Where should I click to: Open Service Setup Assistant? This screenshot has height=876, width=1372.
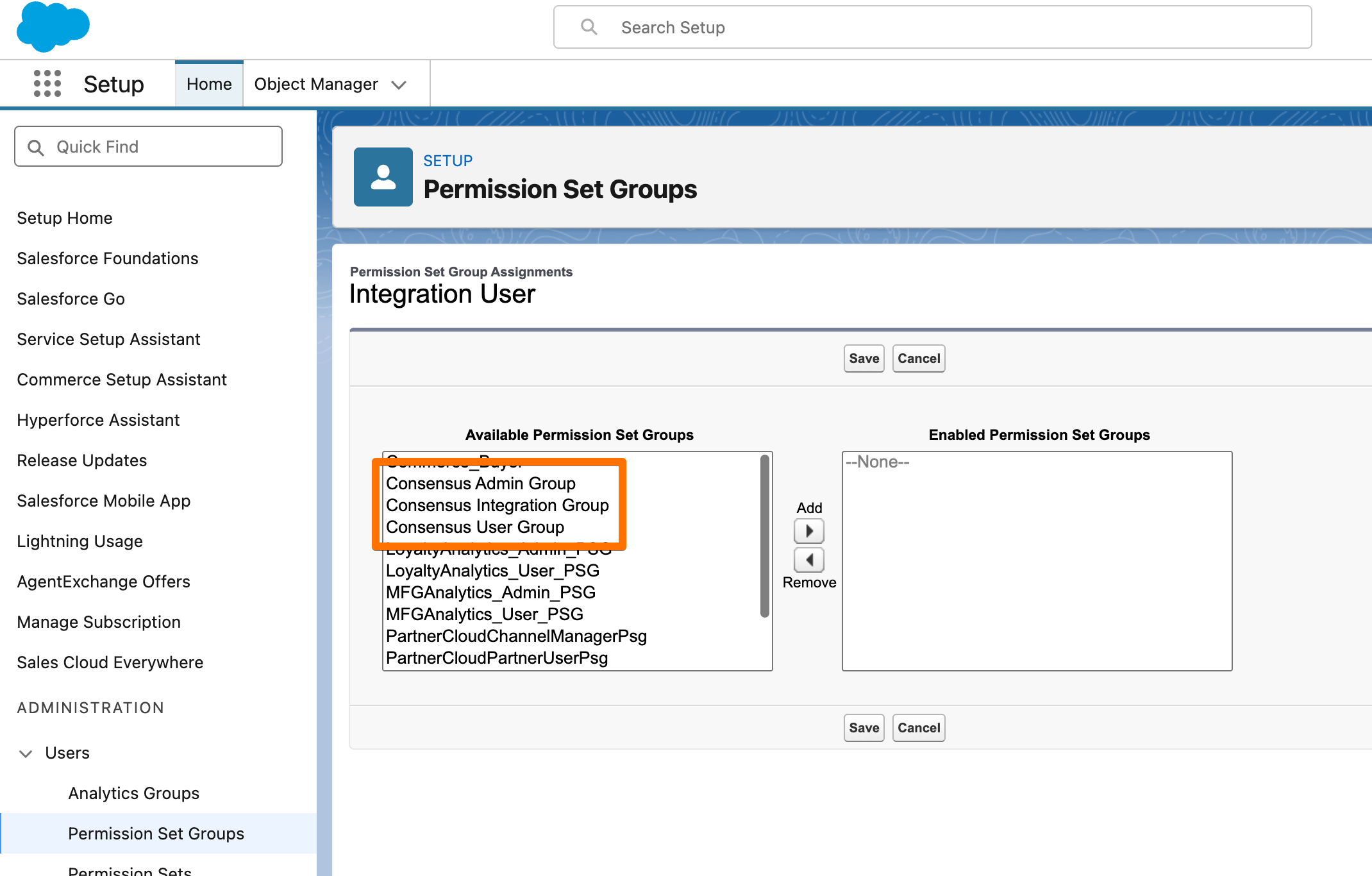point(109,339)
